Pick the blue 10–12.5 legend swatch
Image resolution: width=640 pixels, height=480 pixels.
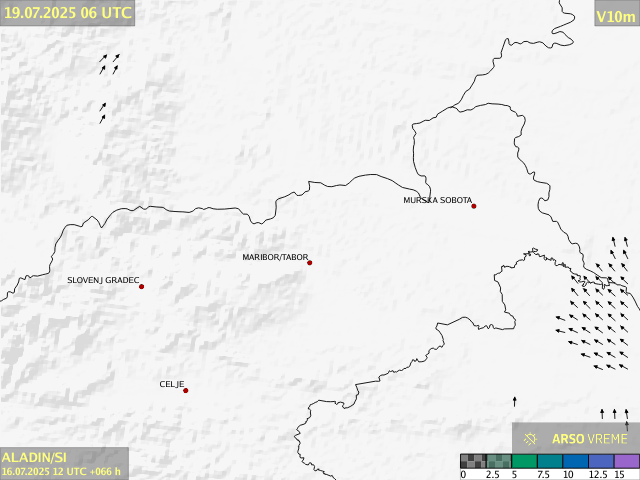(576, 461)
